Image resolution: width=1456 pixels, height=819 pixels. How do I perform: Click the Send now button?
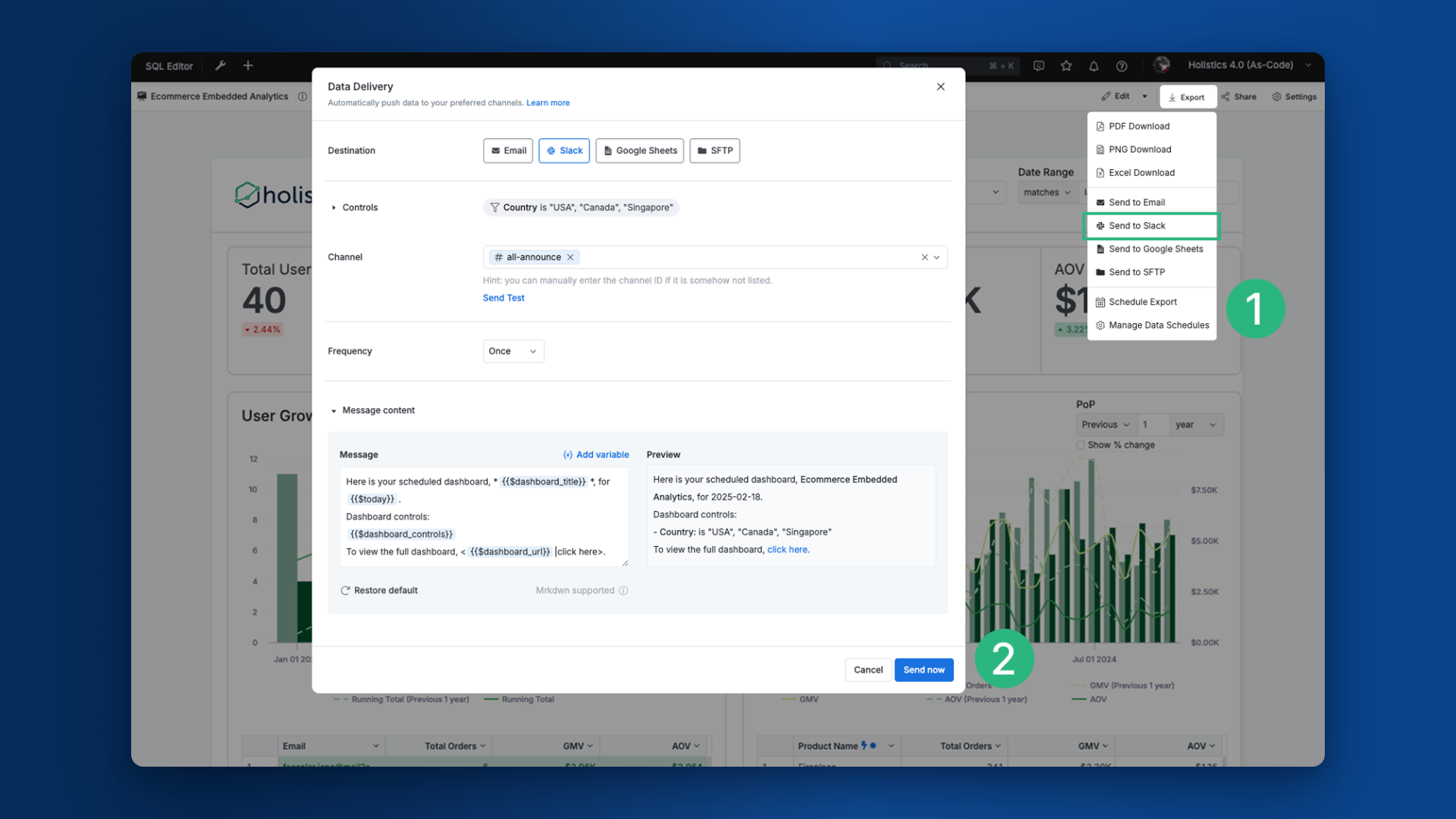[924, 670]
